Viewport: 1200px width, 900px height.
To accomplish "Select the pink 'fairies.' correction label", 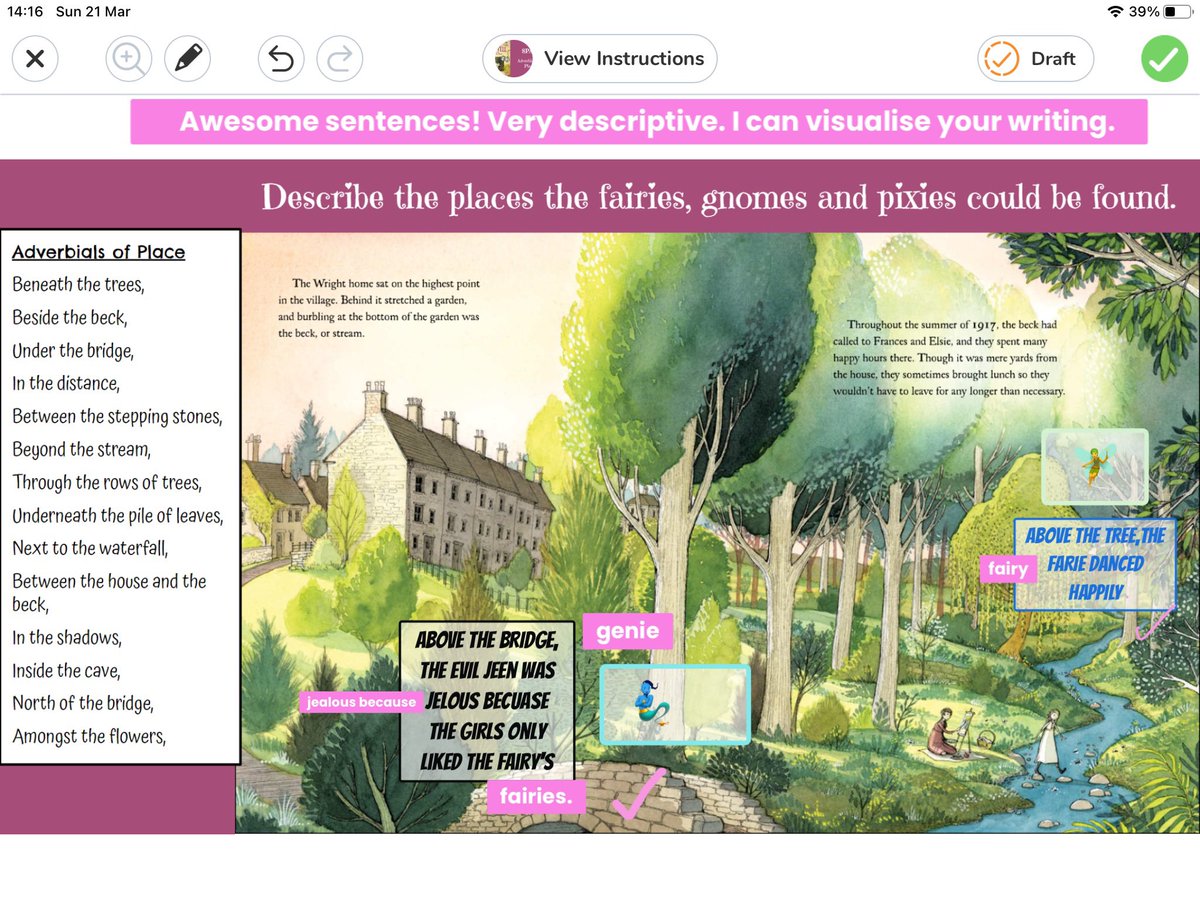I will tap(536, 797).
